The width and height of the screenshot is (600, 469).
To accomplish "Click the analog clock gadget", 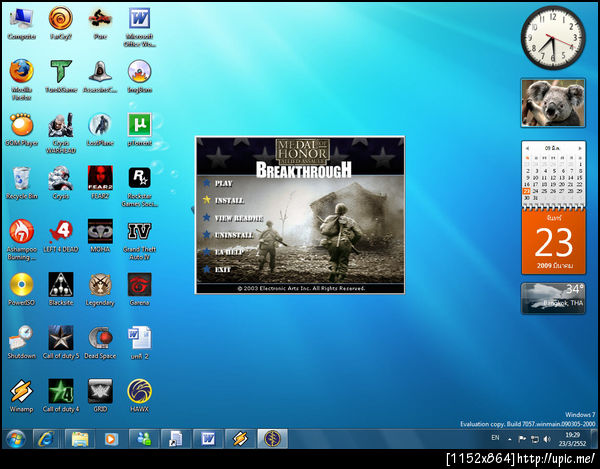I will tap(553, 37).
